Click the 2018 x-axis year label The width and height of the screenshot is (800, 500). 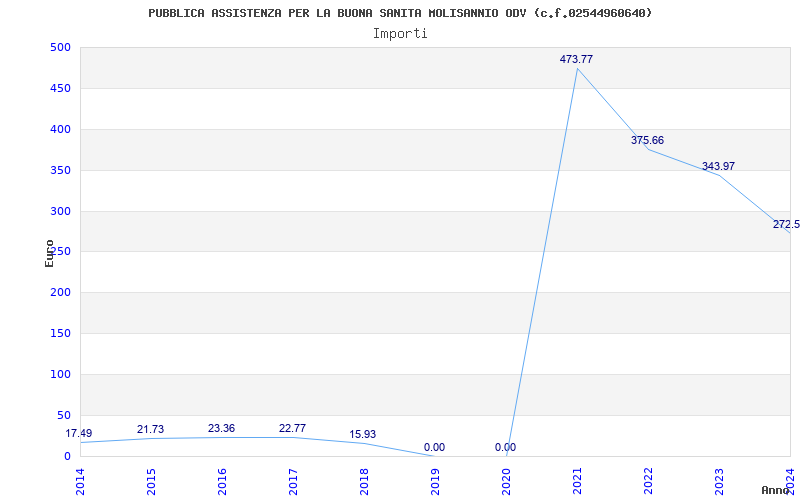pyautogui.click(x=364, y=481)
